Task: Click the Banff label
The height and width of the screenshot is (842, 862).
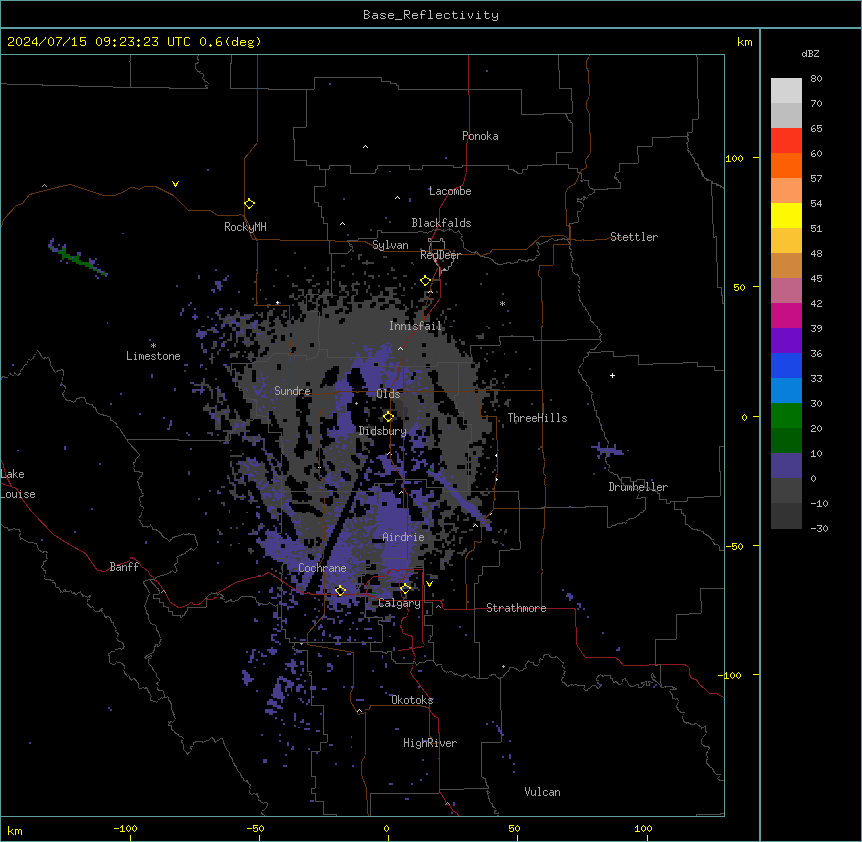Action: pyautogui.click(x=124, y=567)
